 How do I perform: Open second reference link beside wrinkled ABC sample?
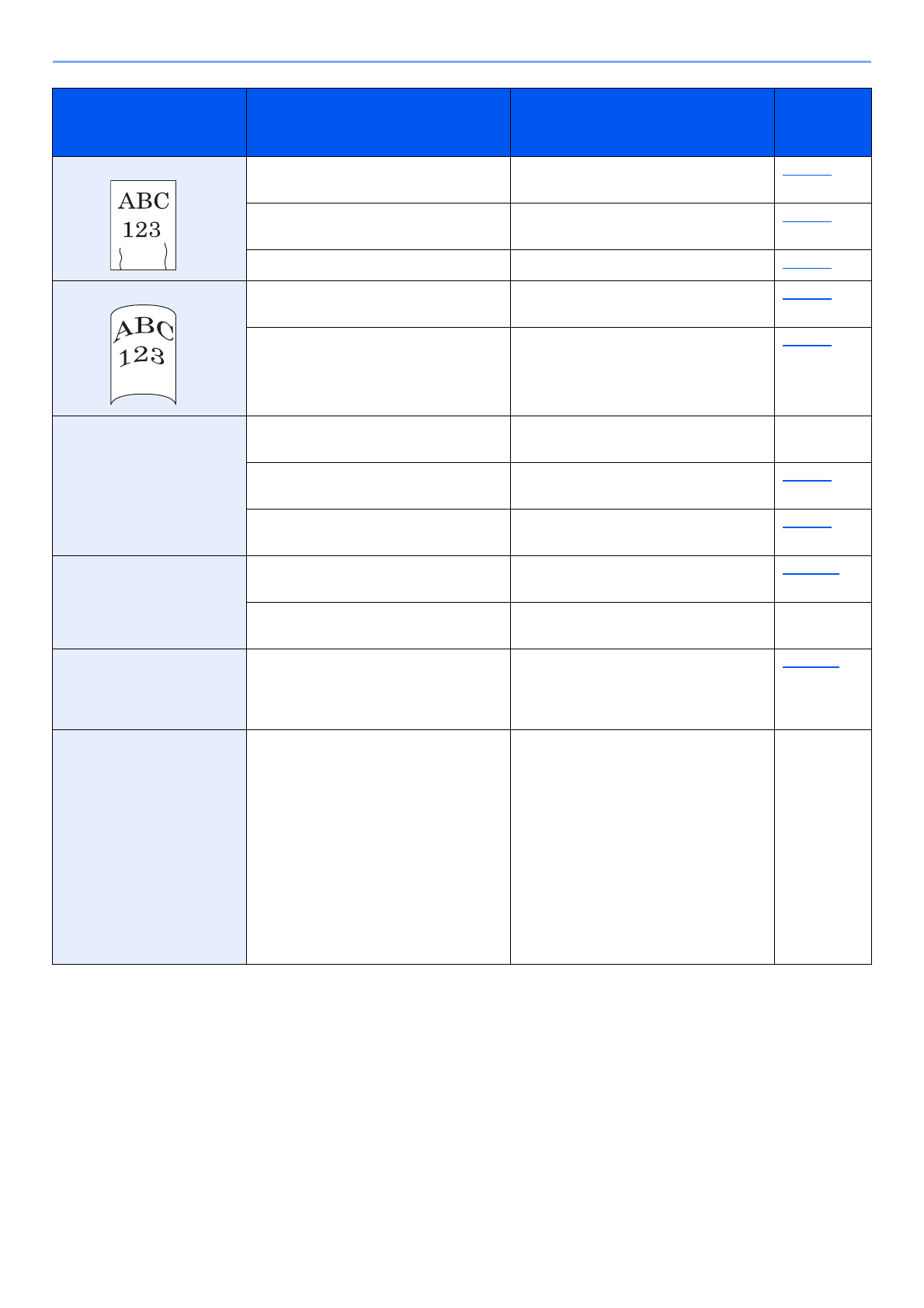[x=807, y=221]
